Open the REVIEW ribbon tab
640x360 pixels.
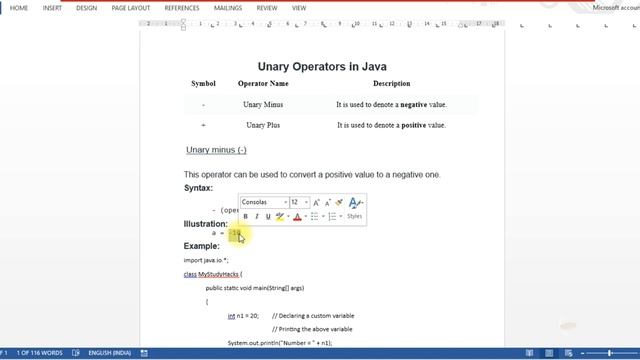pyautogui.click(x=267, y=8)
